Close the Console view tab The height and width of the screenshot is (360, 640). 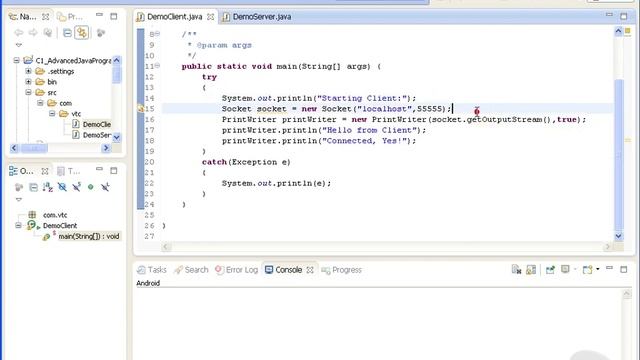click(310, 270)
